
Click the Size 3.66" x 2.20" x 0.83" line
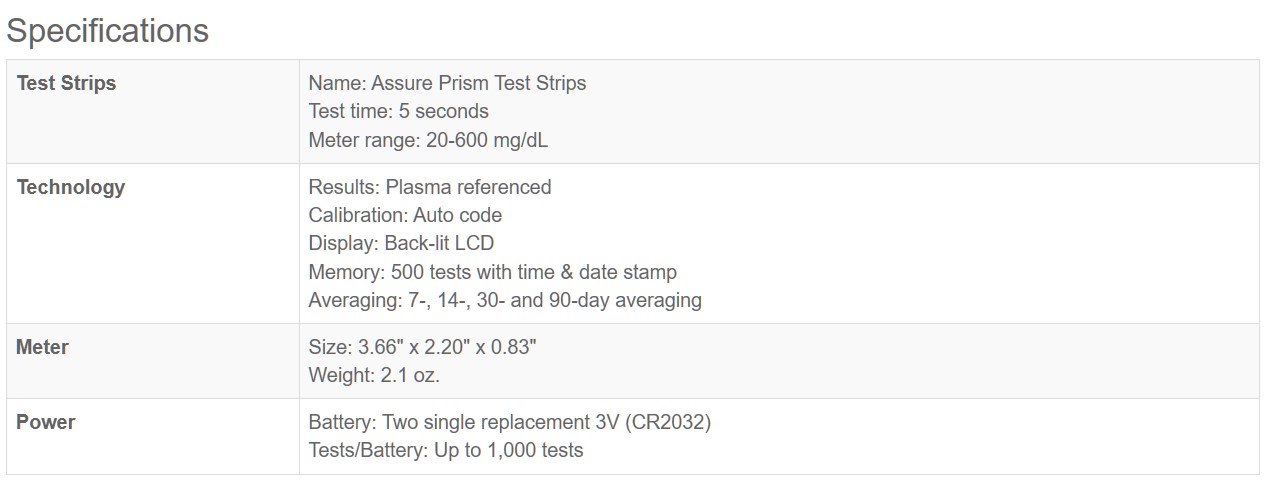[x=423, y=347]
